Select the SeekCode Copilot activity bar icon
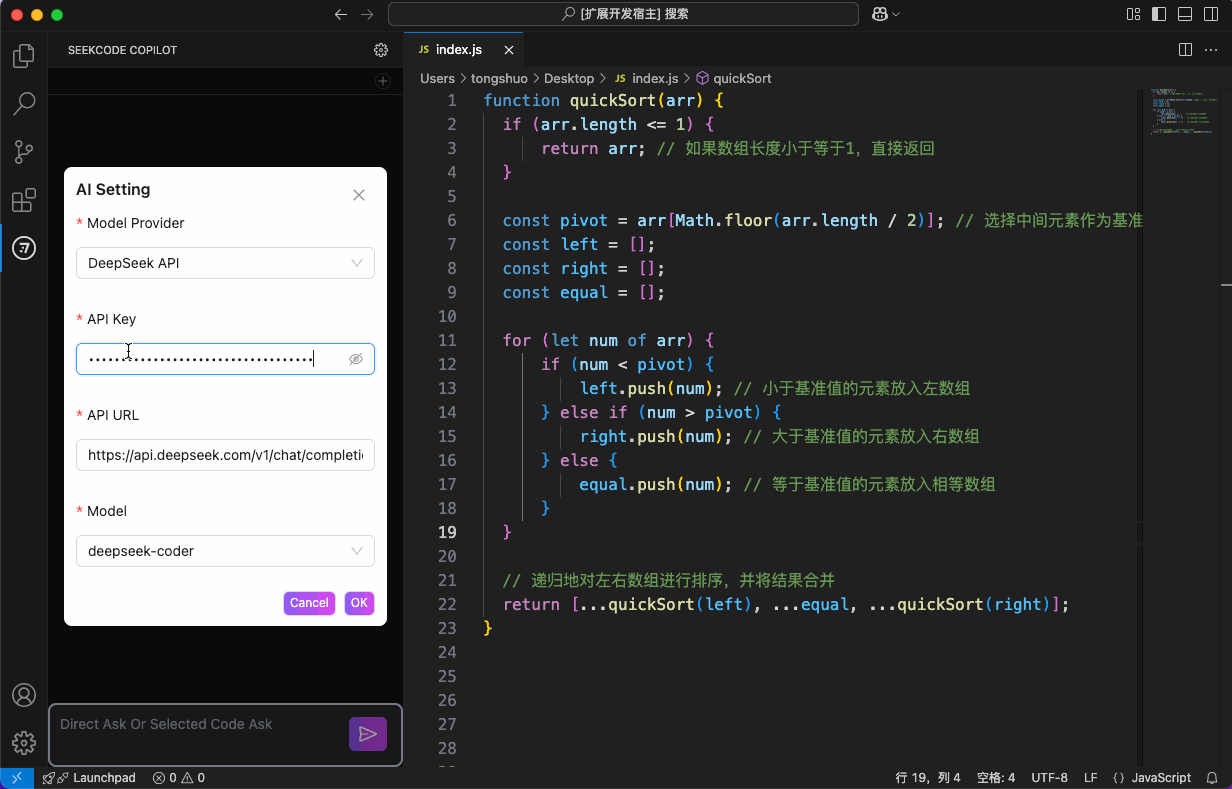 click(x=24, y=248)
